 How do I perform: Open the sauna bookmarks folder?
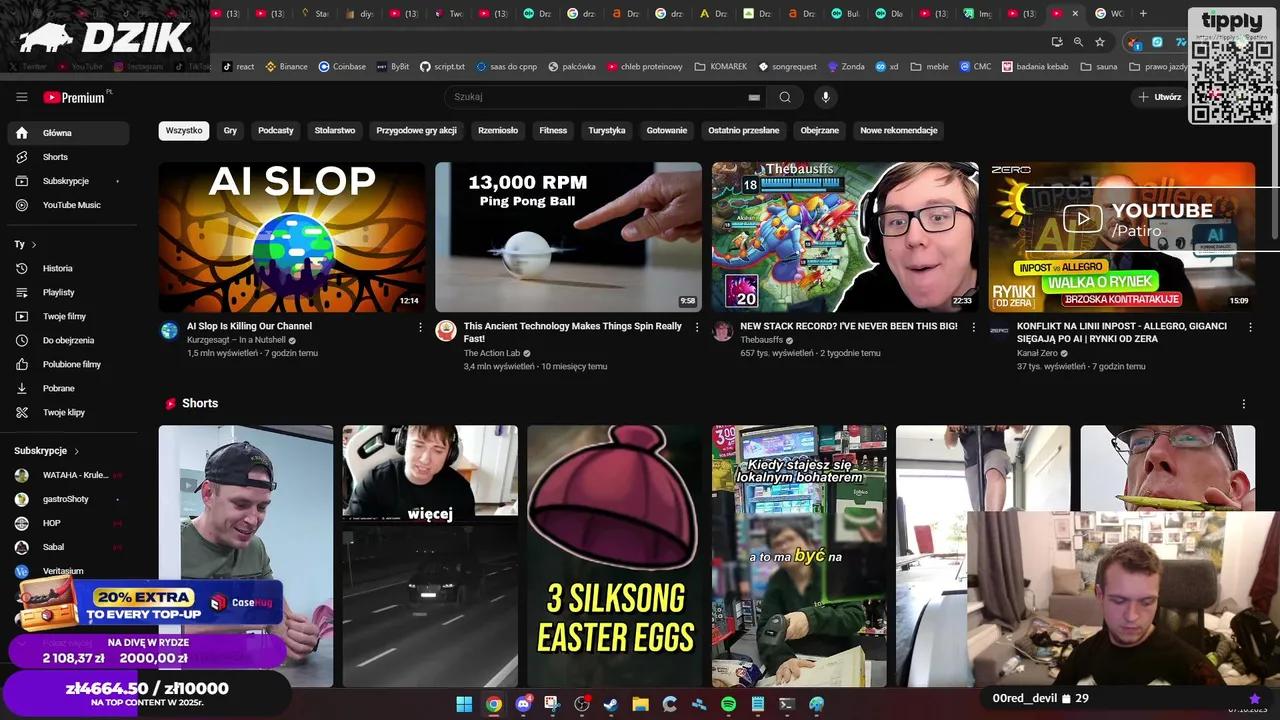click(x=1098, y=67)
